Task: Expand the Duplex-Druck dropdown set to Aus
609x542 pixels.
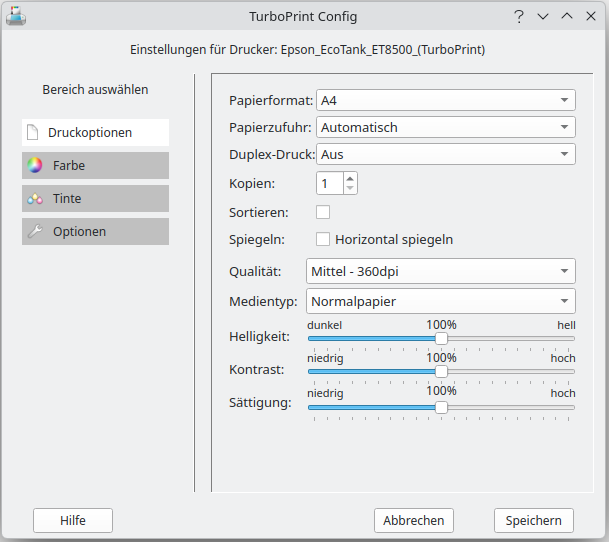Action: click(446, 154)
